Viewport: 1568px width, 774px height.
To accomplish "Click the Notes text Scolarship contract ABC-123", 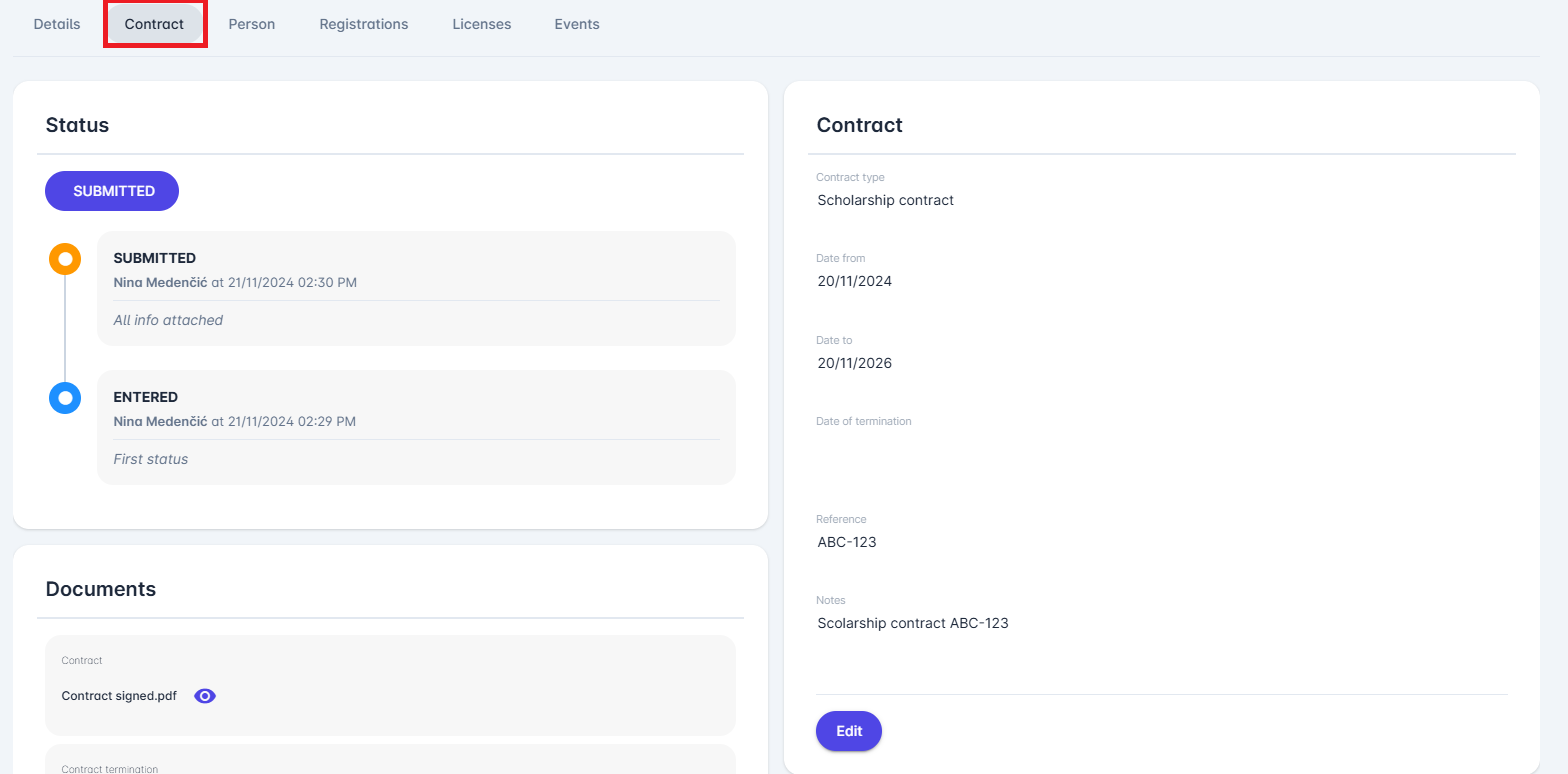I will coord(912,623).
